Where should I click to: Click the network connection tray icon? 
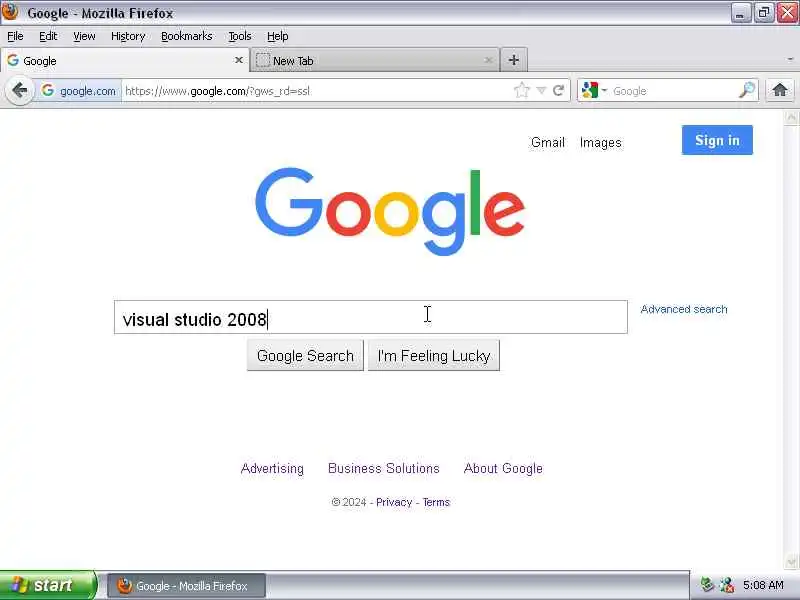727,585
